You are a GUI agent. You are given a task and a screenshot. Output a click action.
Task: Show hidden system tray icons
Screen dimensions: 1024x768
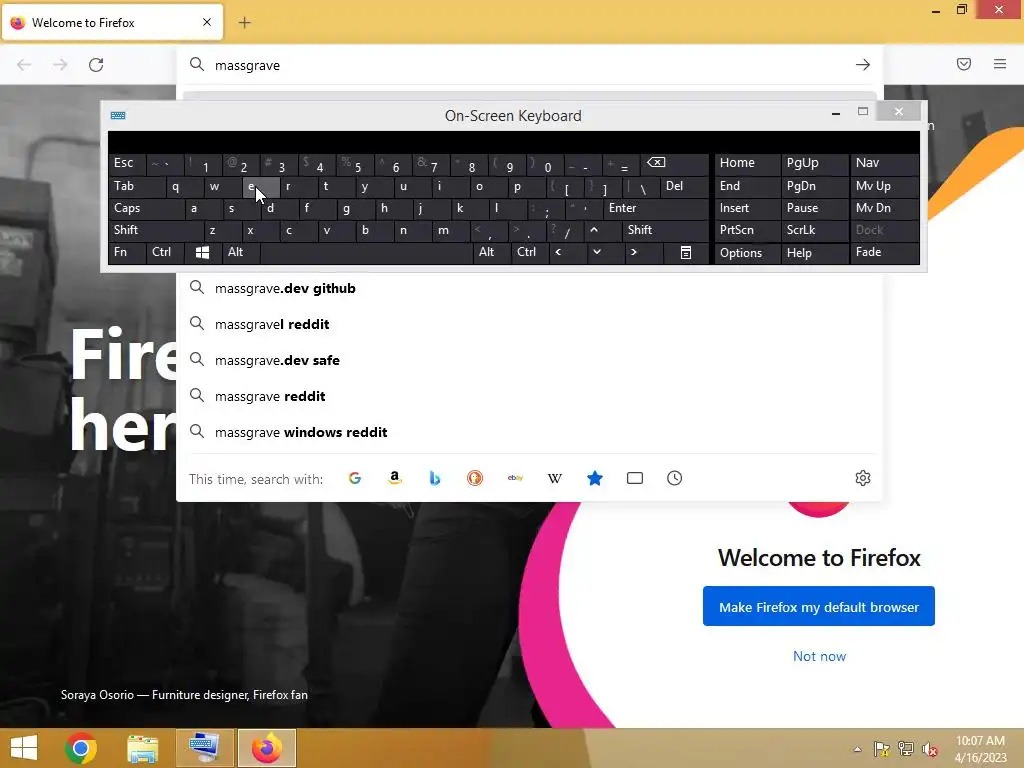(857, 749)
